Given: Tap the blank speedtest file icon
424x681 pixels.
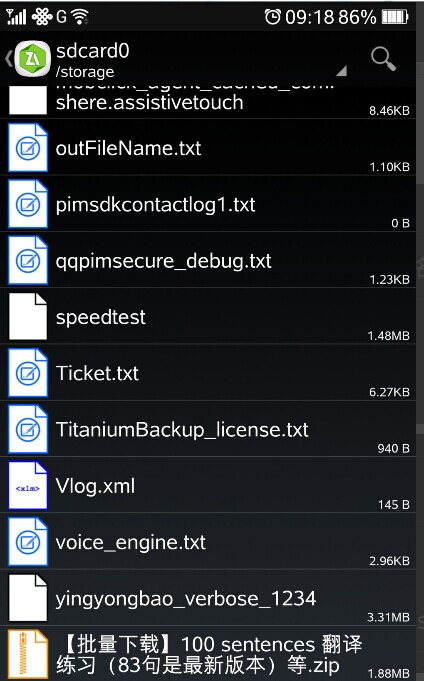Looking at the screenshot, I should [x=28, y=316].
